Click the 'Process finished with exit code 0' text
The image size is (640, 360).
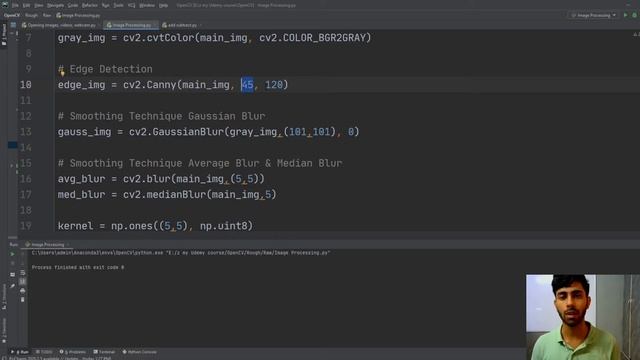tap(78, 267)
